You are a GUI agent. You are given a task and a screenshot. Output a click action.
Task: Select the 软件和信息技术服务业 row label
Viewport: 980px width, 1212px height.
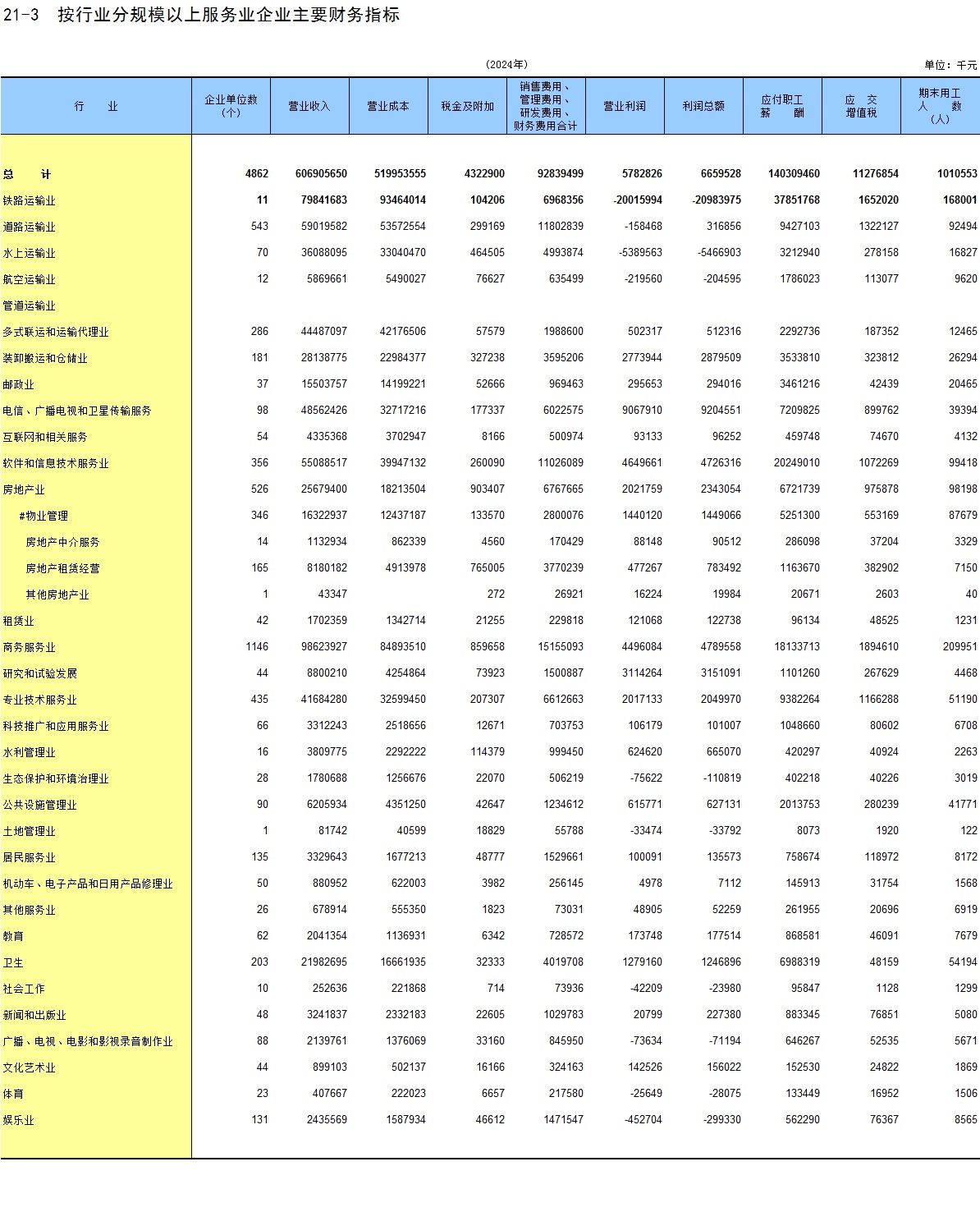[55, 464]
